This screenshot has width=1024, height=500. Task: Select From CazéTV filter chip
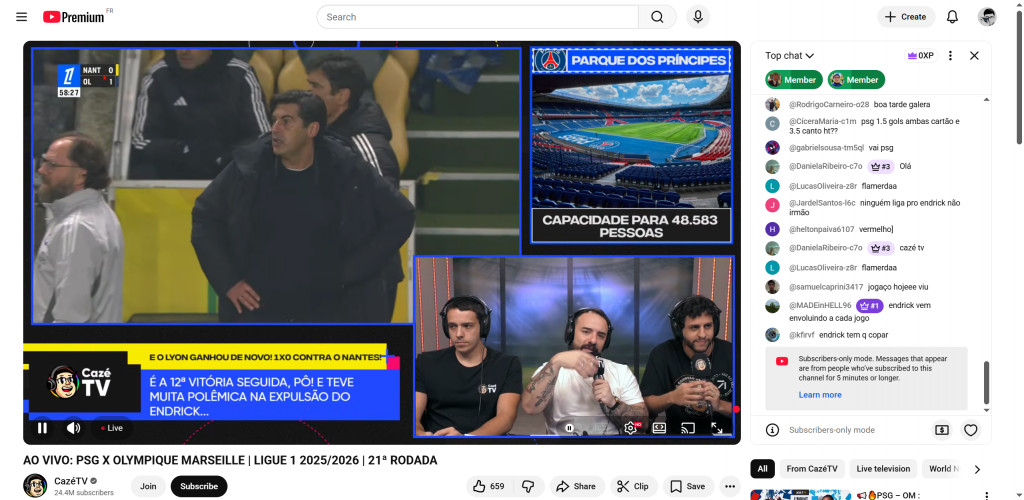(x=812, y=469)
